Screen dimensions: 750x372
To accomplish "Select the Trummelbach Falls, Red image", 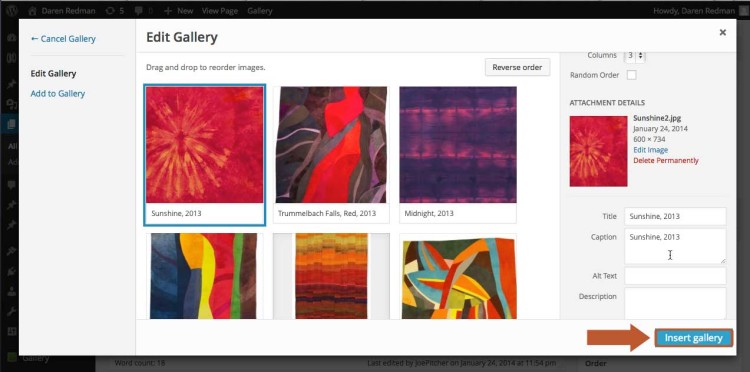I will [331, 144].
